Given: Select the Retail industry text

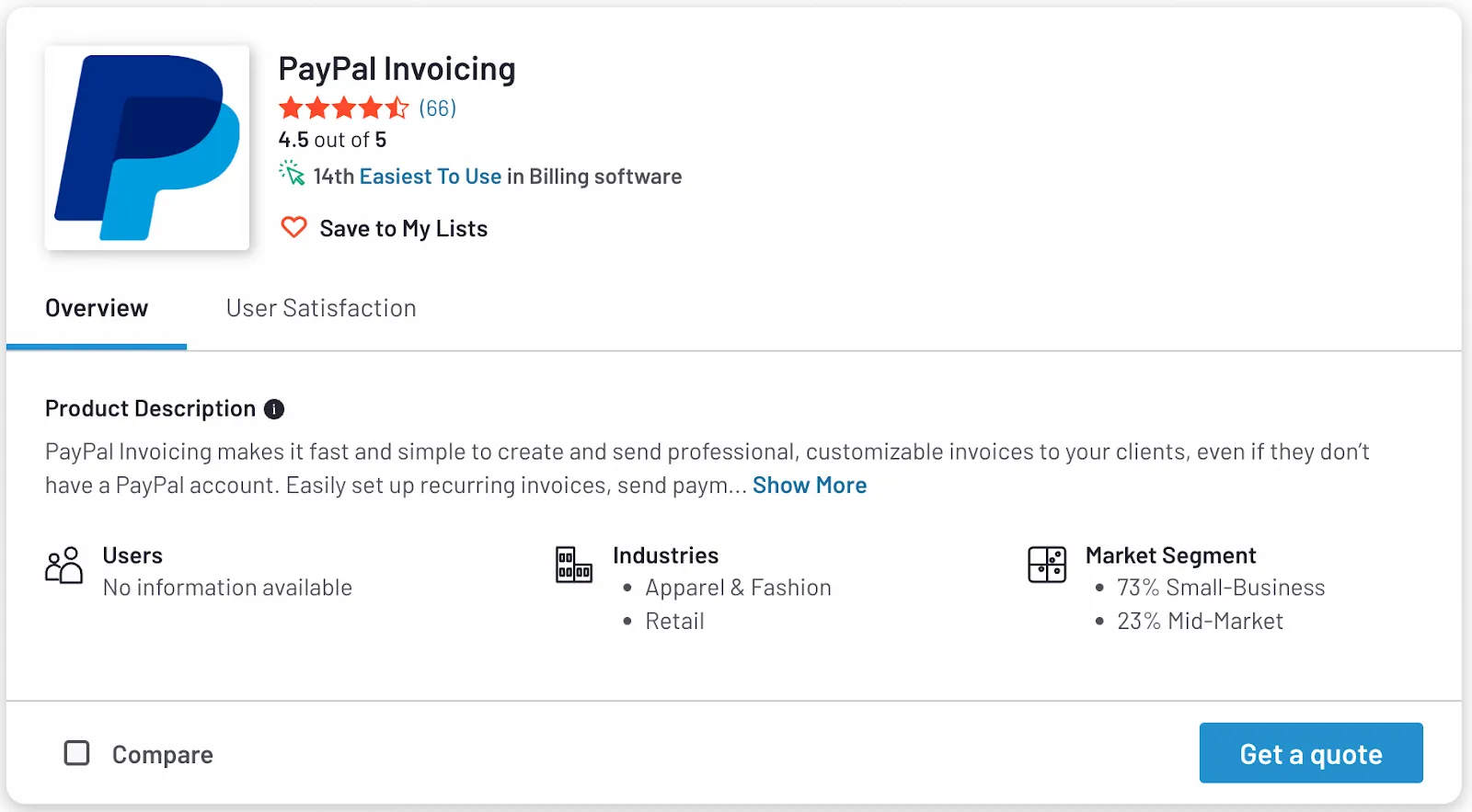Looking at the screenshot, I should [x=674, y=622].
